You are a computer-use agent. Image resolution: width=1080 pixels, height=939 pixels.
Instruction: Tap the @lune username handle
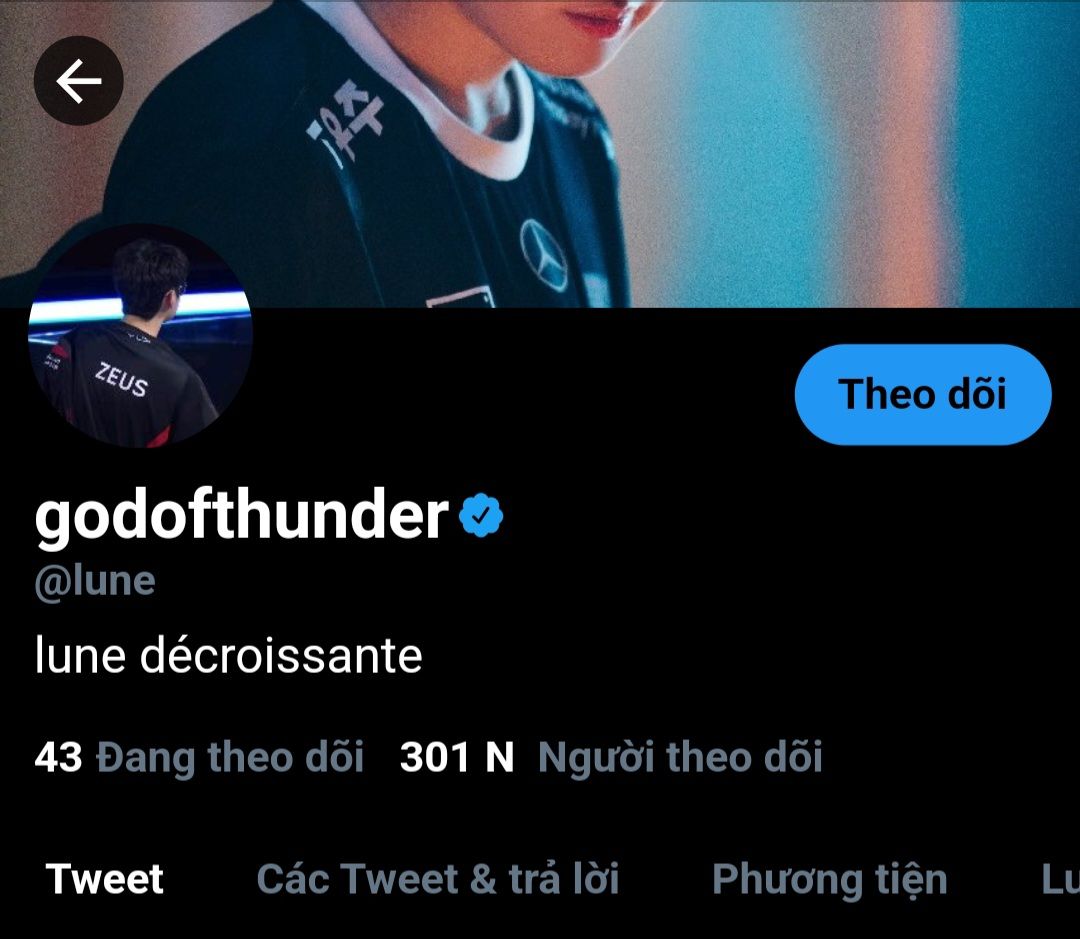click(x=95, y=582)
